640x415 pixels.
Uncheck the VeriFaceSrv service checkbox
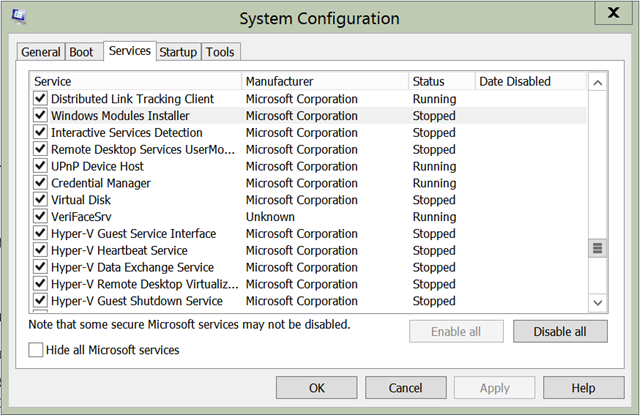coord(40,216)
